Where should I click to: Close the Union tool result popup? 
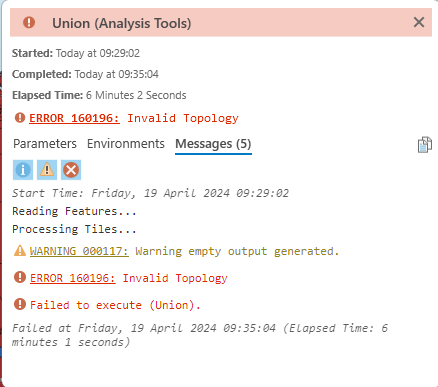(x=419, y=23)
